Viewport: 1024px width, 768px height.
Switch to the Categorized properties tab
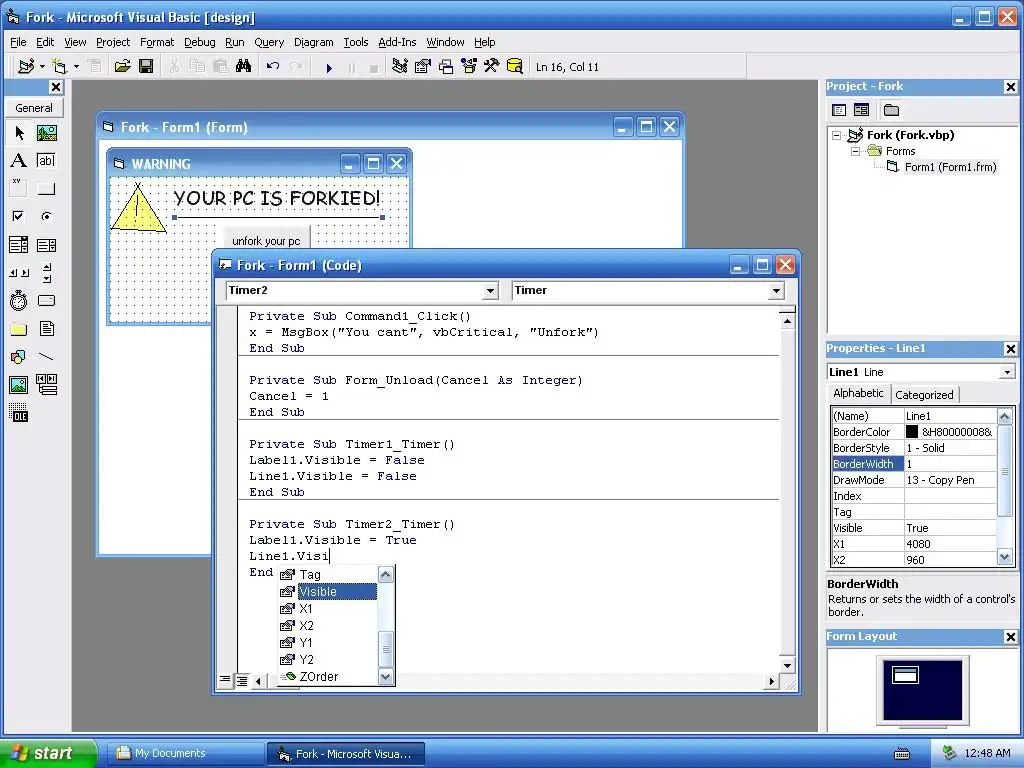(x=924, y=394)
